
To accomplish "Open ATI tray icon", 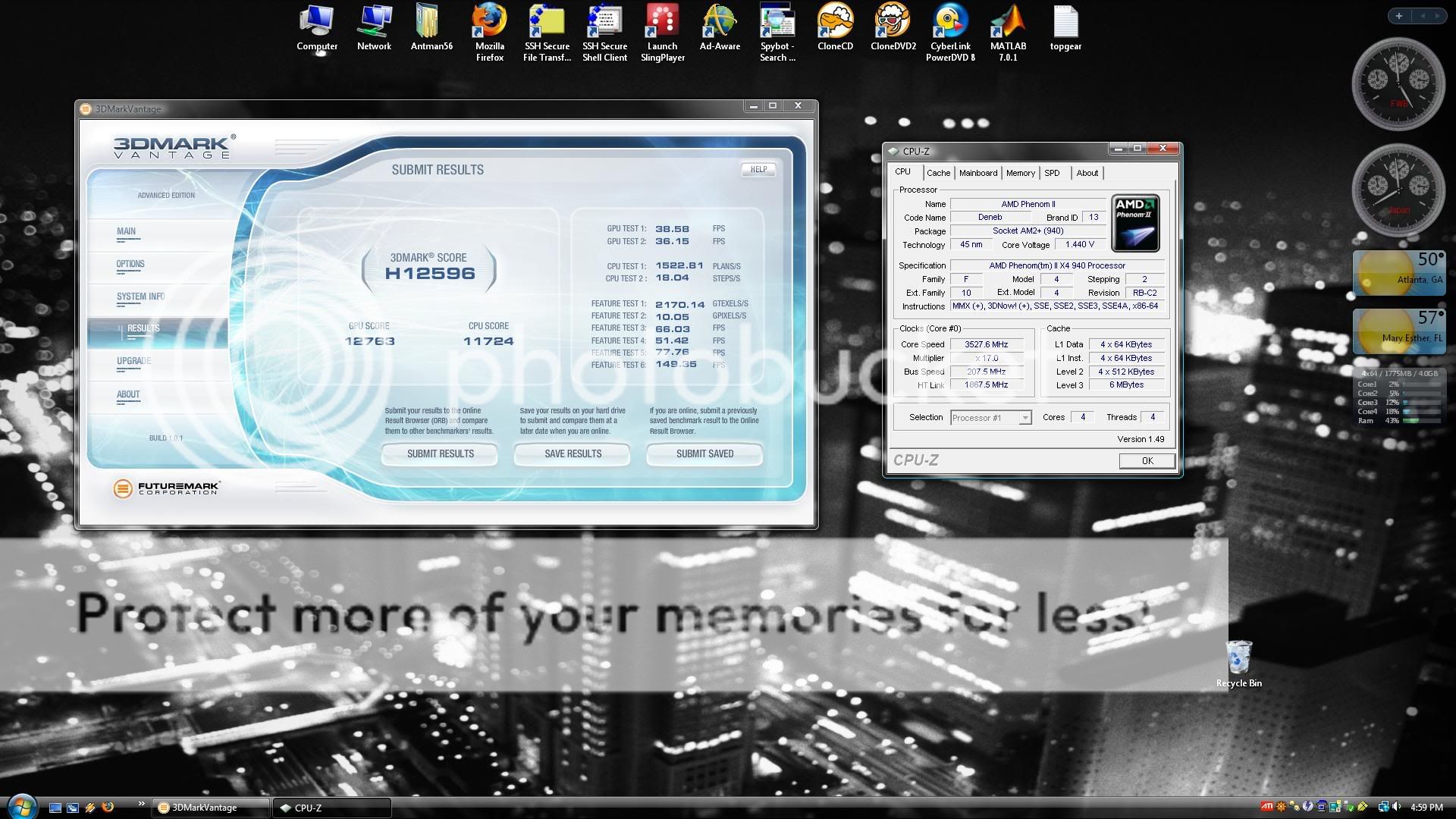I will click(1267, 807).
